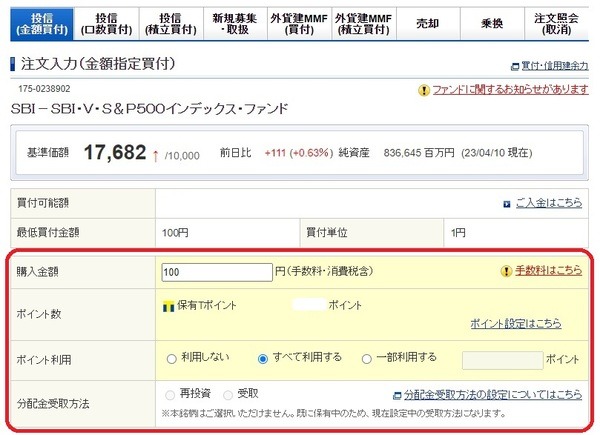The width and height of the screenshot is (600, 435).
Task: Open the 新規募集・取扱 tab
Action: [x=235, y=24]
